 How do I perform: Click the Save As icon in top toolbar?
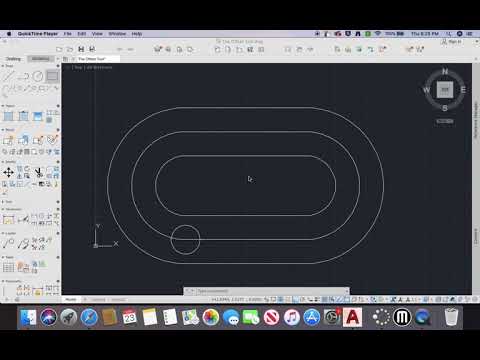92,49
